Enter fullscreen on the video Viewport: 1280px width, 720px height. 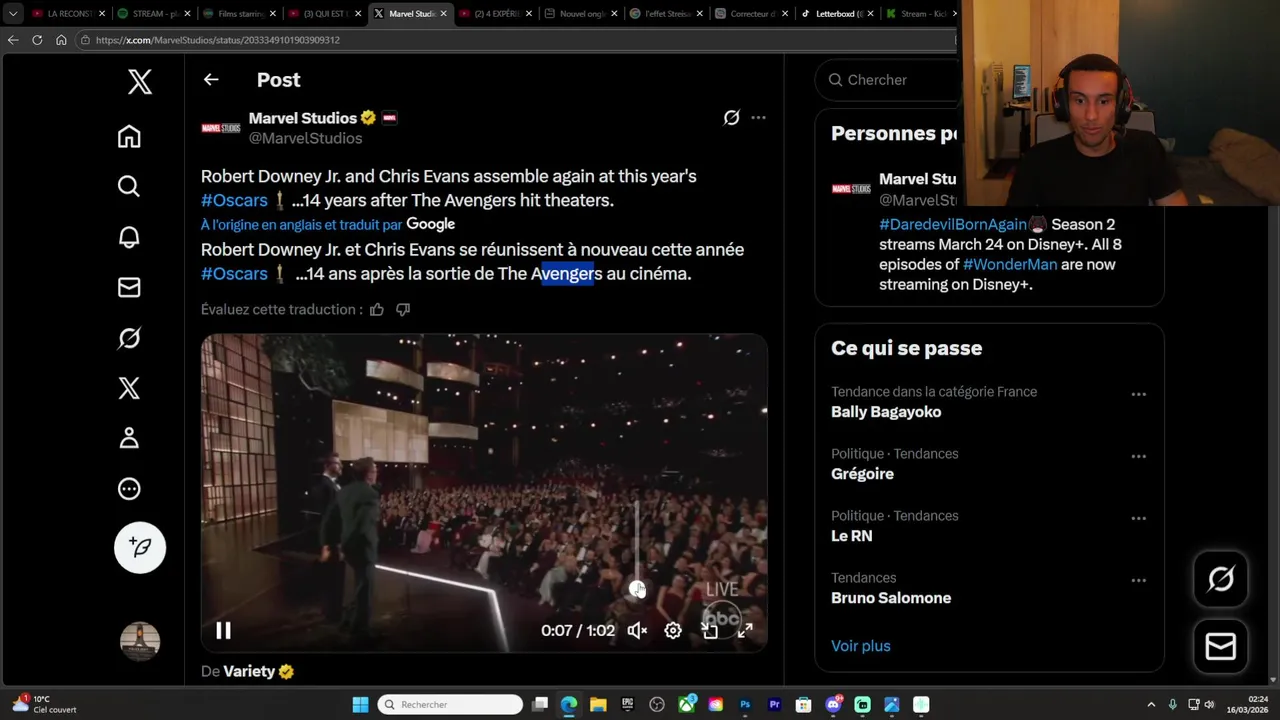pyautogui.click(x=745, y=630)
